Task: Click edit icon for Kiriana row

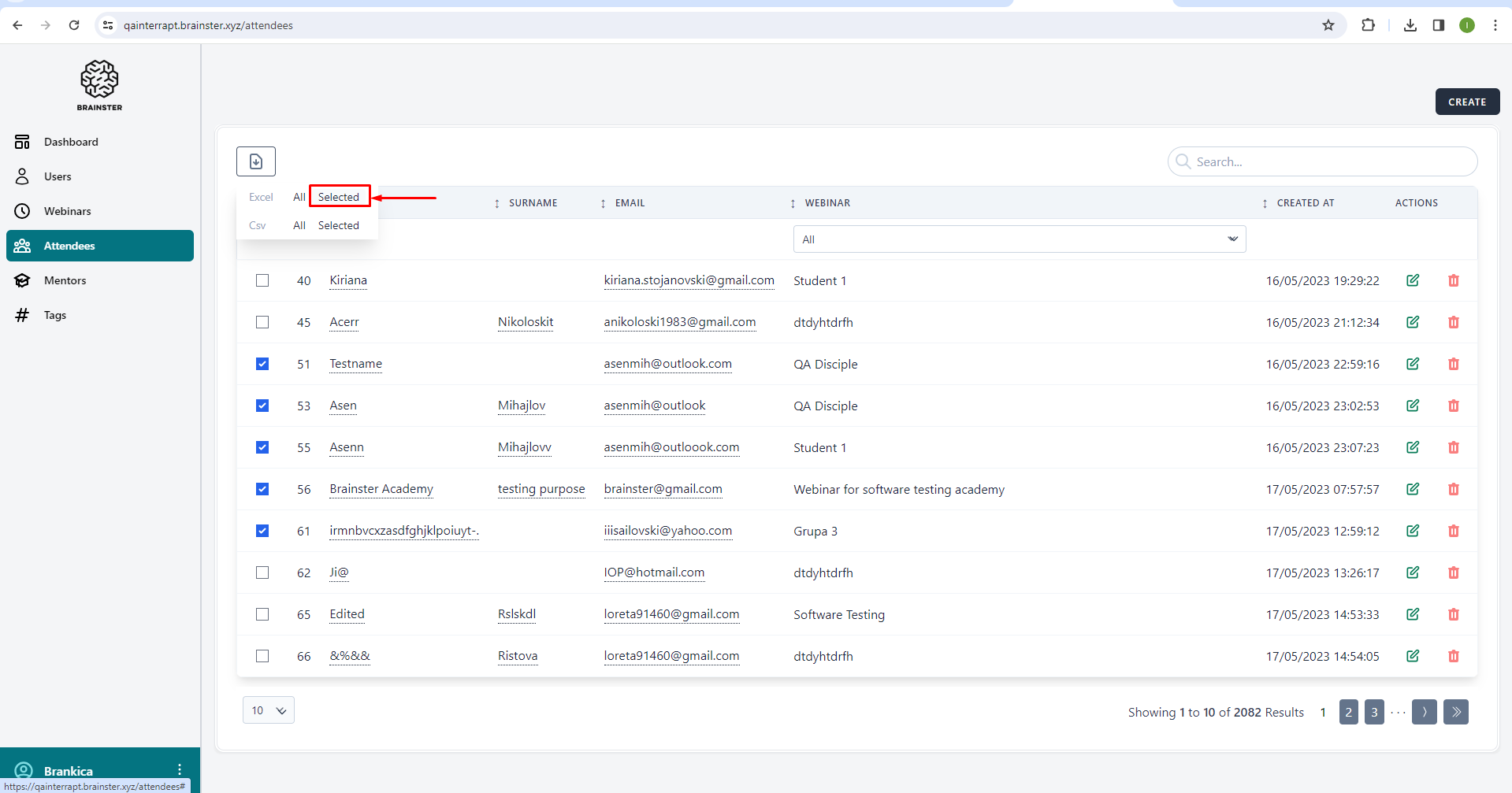Action: click(x=1413, y=280)
